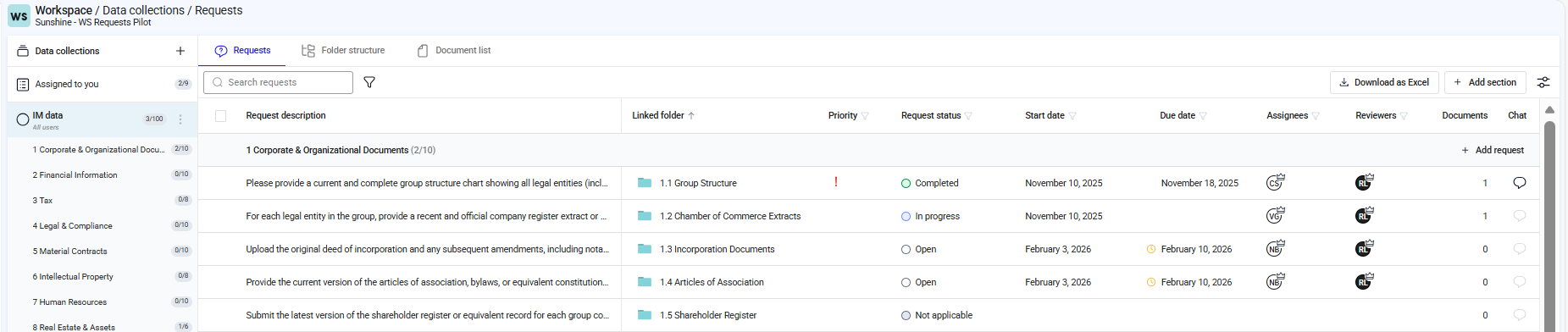Viewport: 1568px width, 332px height.
Task: Change the Open status of Incorporation Documents request
Action: [919, 249]
